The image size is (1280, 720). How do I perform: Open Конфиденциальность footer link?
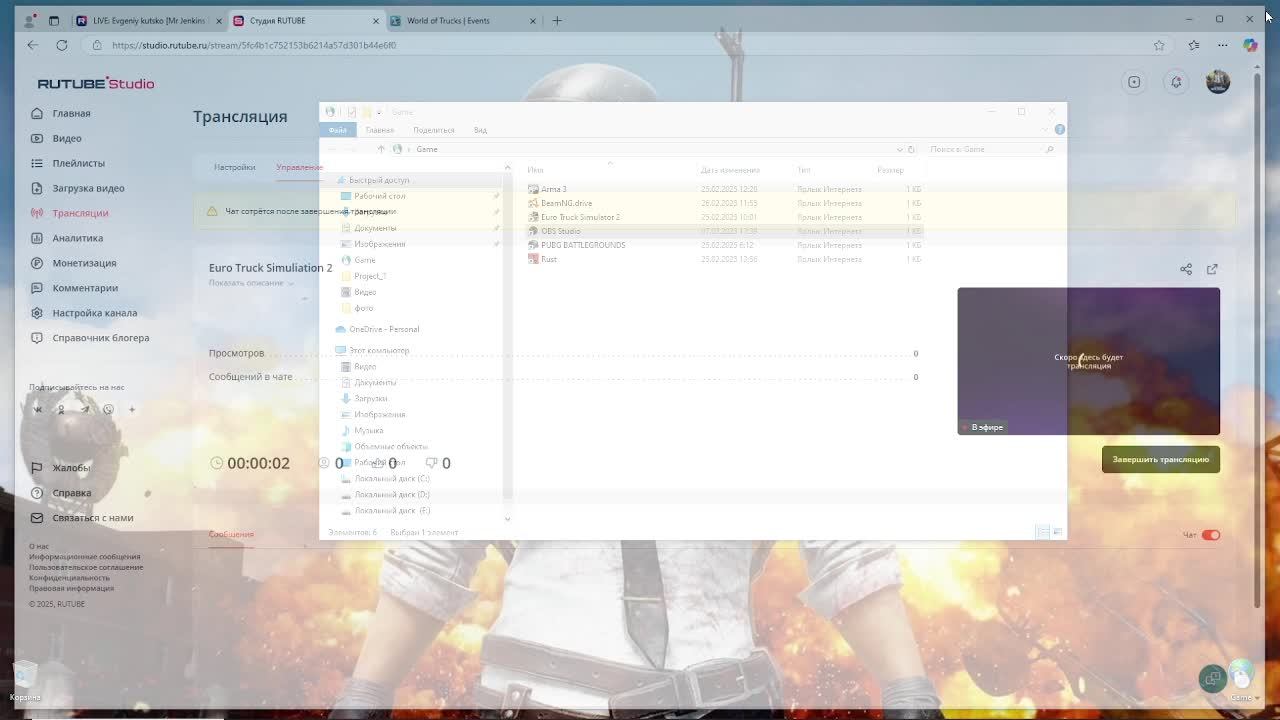[x=69, y=578]
